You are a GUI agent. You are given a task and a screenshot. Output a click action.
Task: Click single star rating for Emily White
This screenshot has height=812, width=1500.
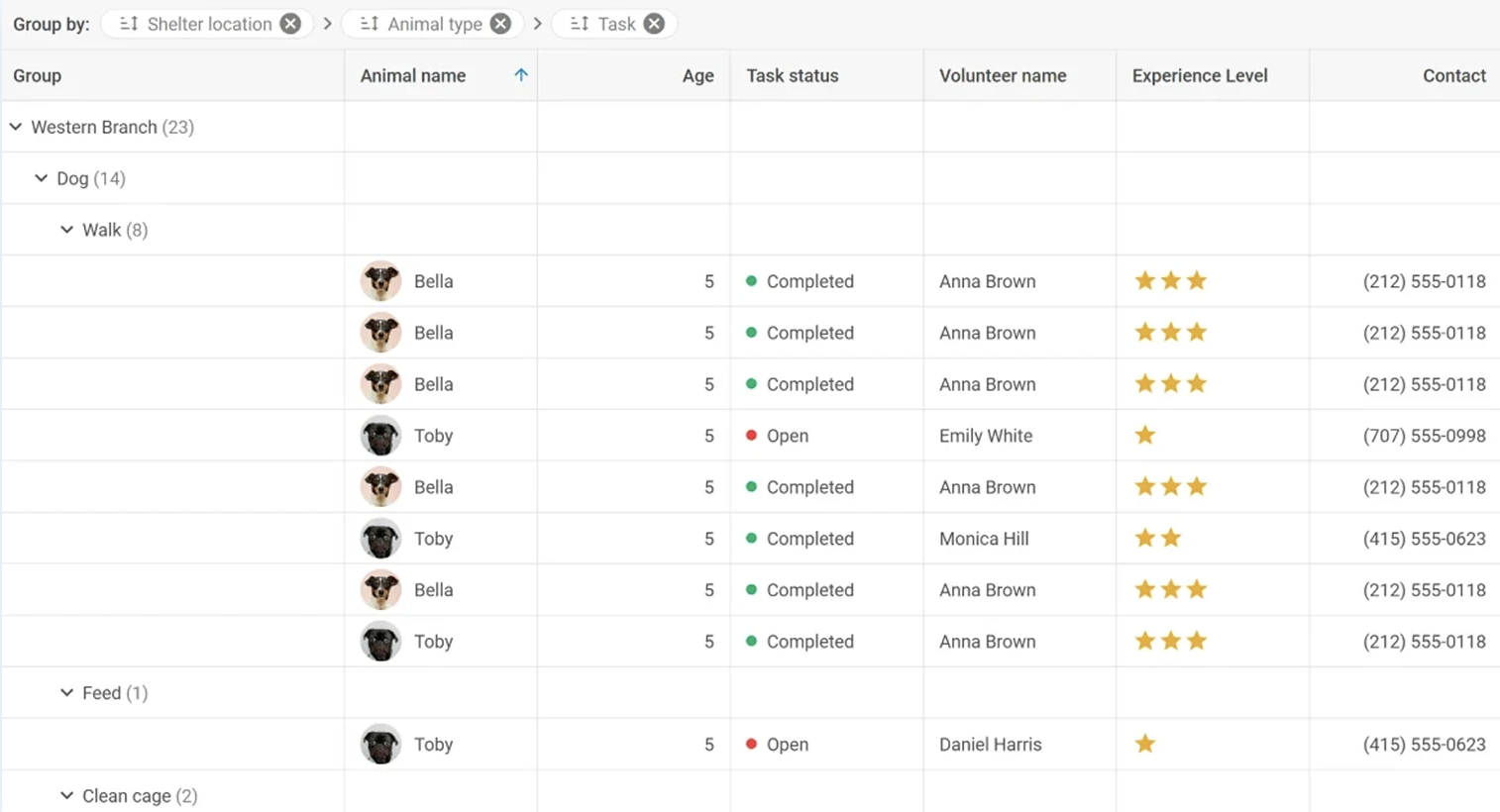1145,435
